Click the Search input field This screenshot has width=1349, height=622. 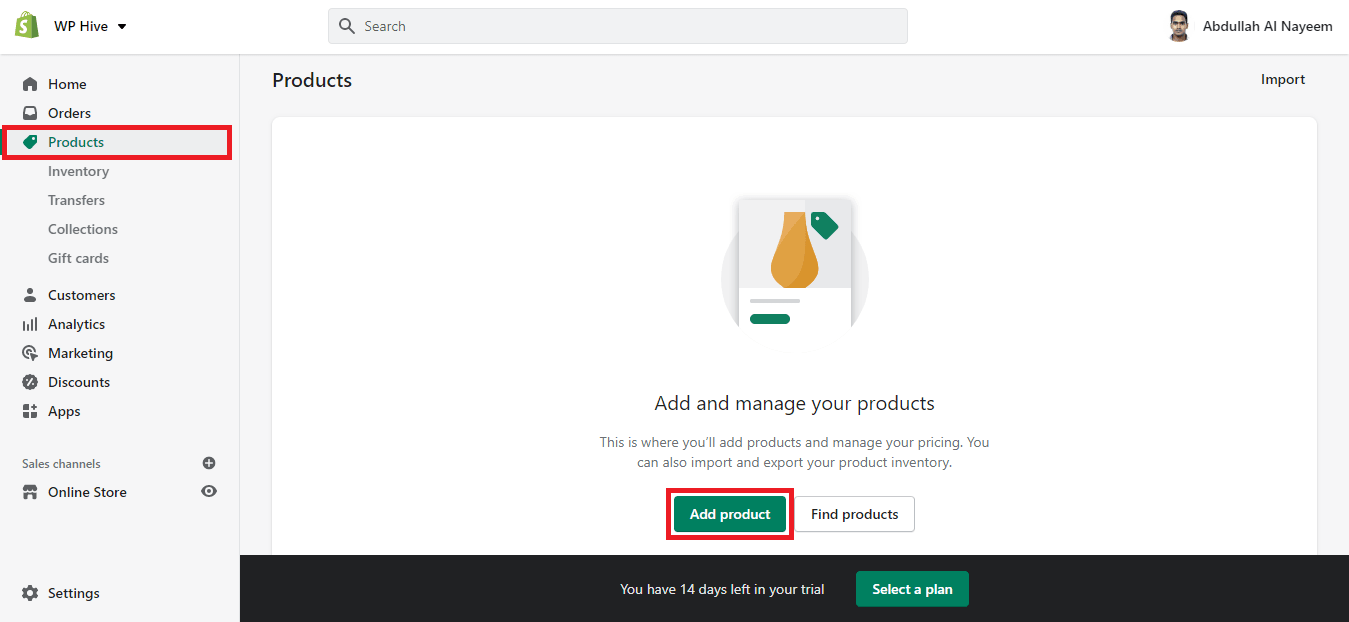[x=617, y=26]
